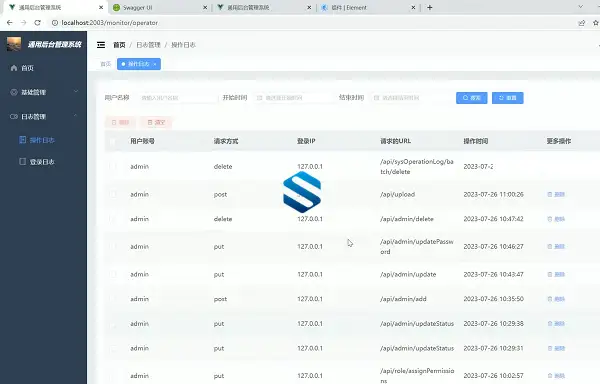600x384 pixels.
Task: Go back with the browser back arrow
Action: tap(10, 23)
